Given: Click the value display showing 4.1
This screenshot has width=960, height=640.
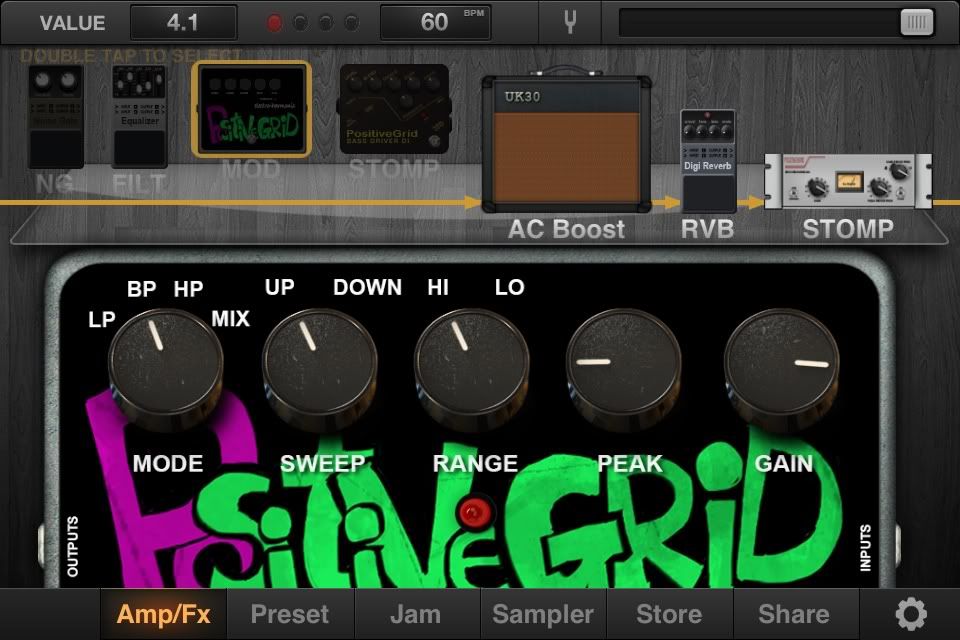Looking at the screenshot, I should [x=183, y=23].
